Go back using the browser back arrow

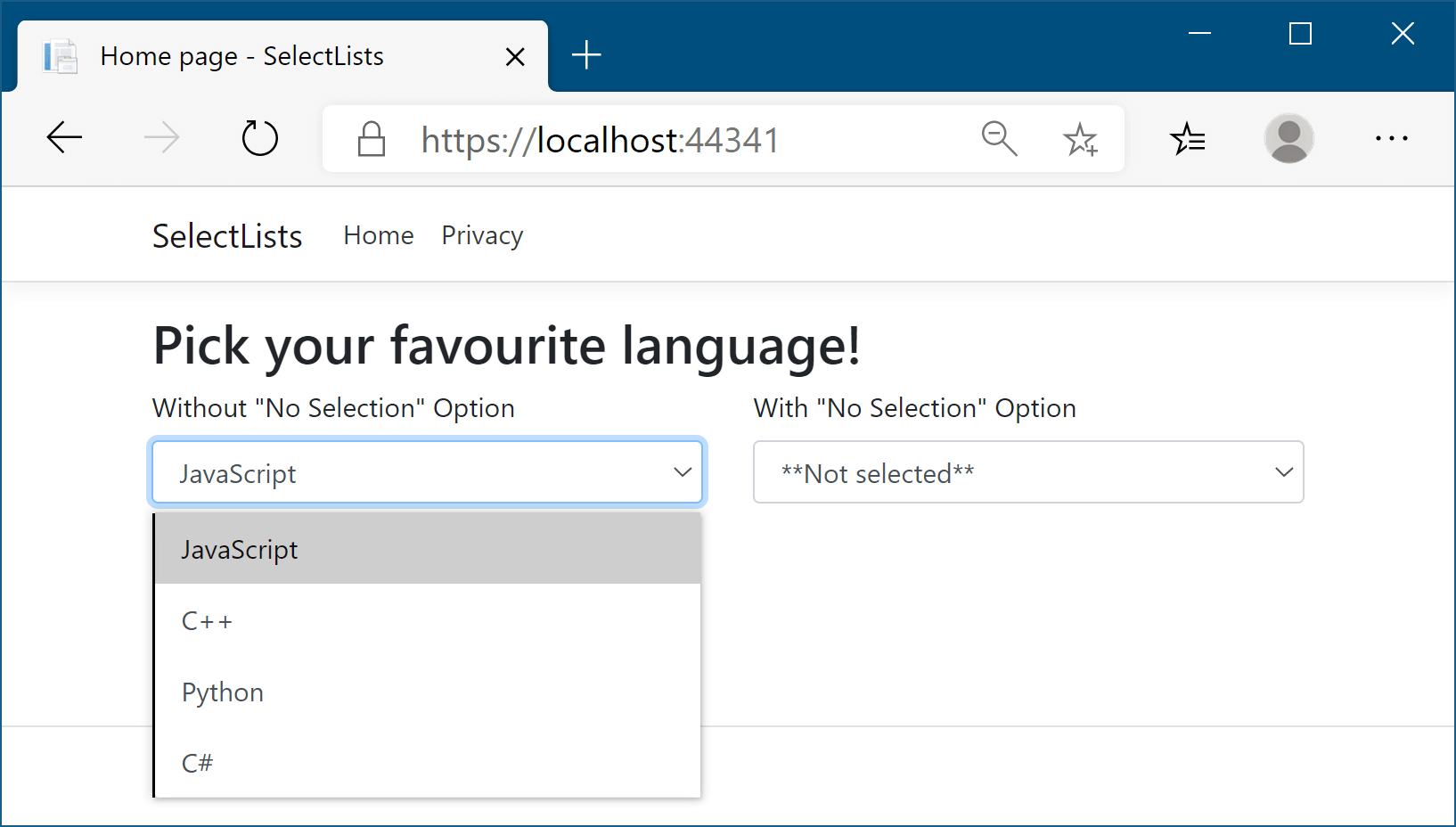tap(64, 138)
